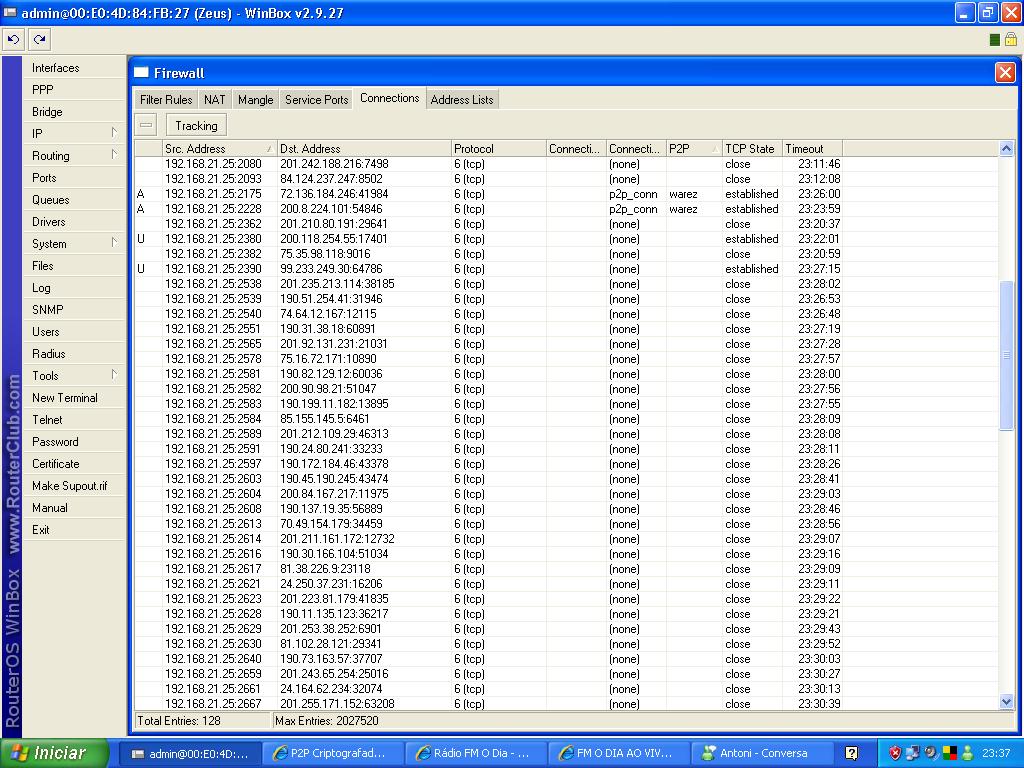The width and height of the screenshot is (1024, 768).
Task: Open Bridge in the side menu
Action: pos(74,112)
